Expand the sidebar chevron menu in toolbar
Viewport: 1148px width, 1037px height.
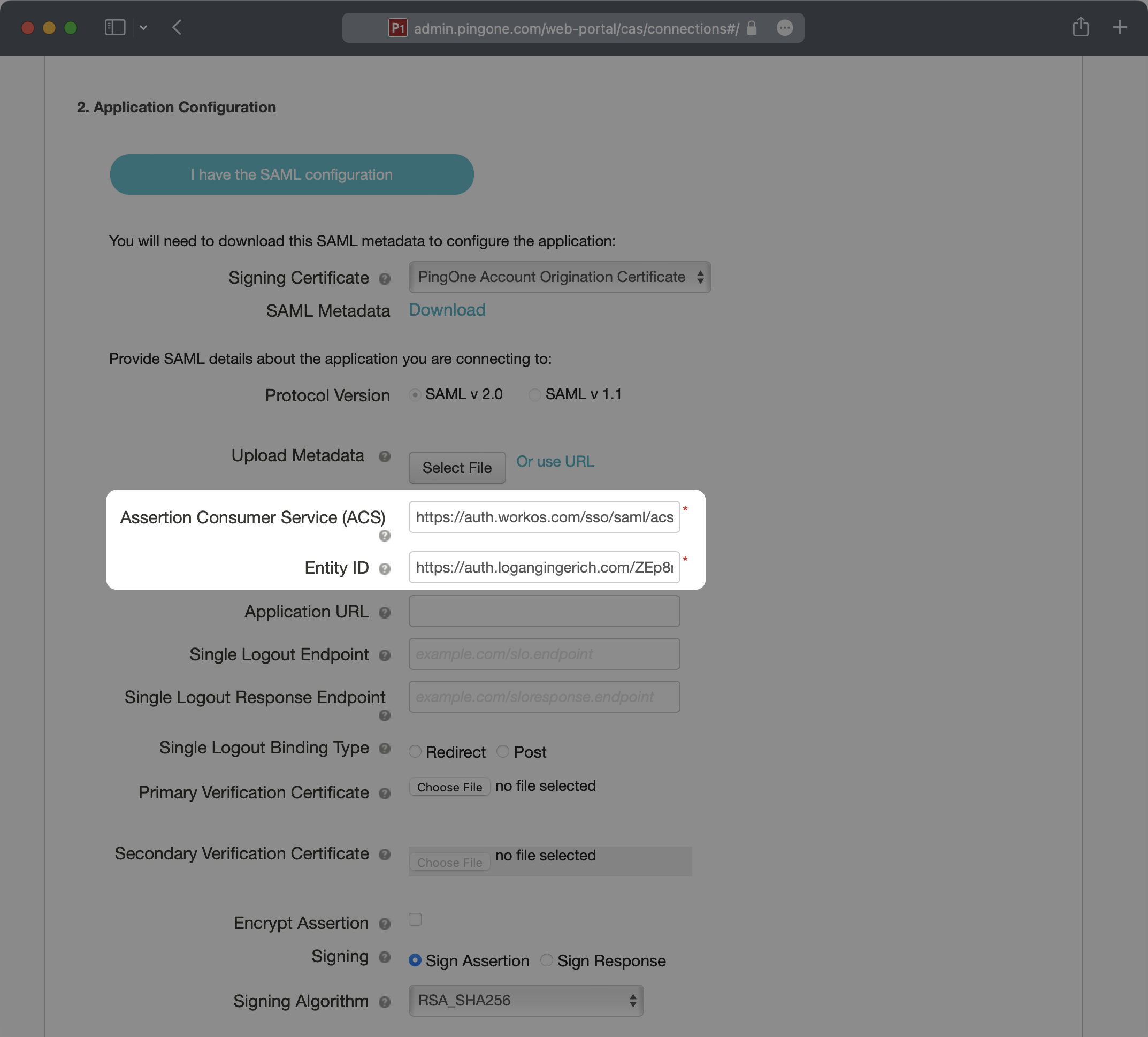coord(143,27)
